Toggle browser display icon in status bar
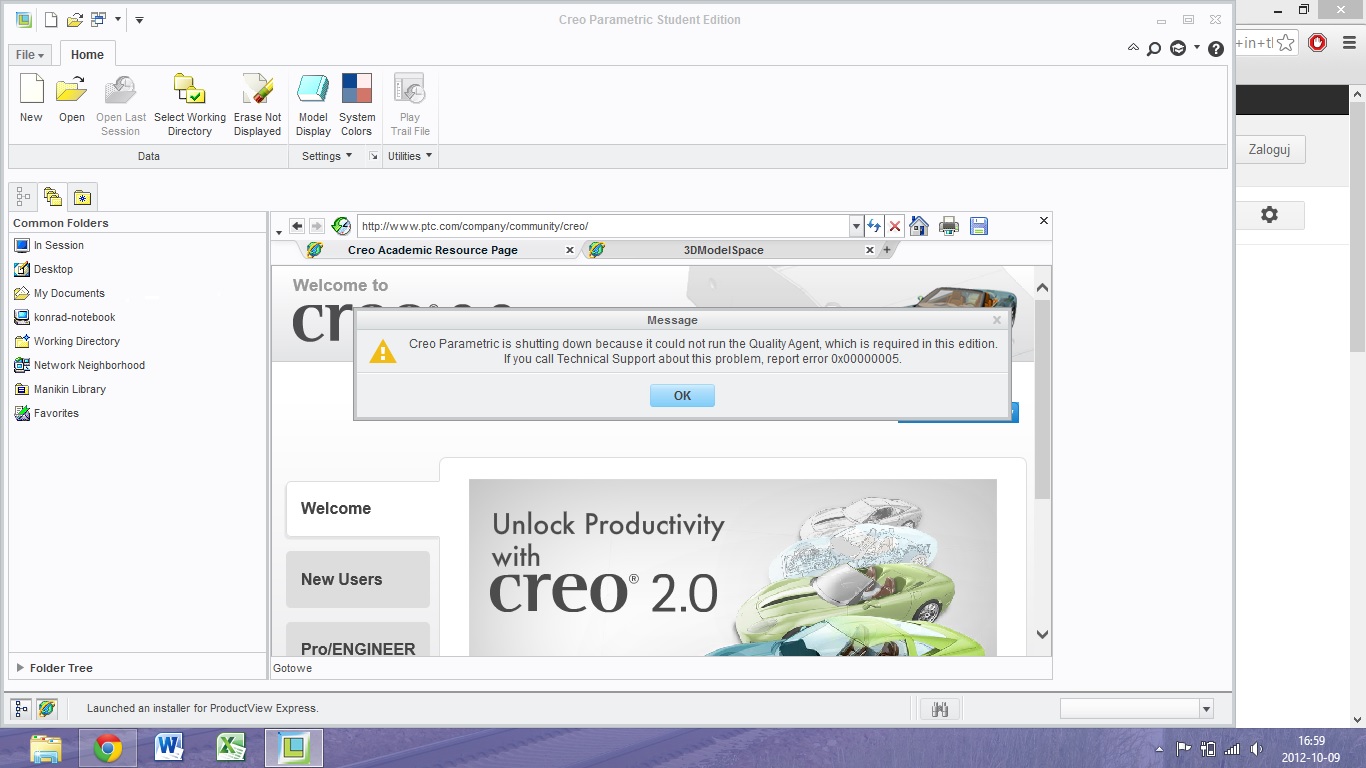Screen dimensions: 1366x768 pos(47,709)
